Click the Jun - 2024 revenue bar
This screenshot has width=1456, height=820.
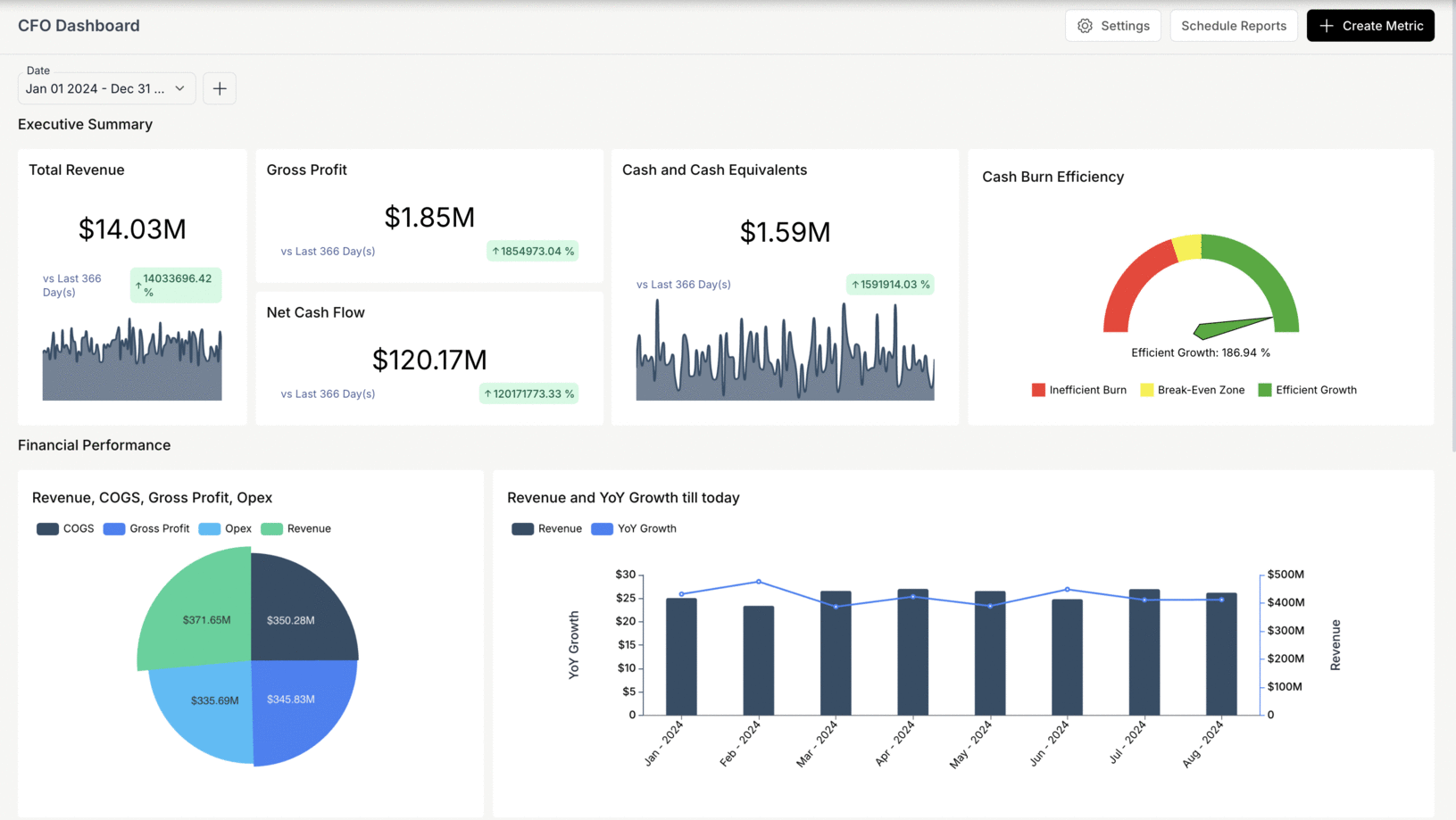coord(1068,657)
